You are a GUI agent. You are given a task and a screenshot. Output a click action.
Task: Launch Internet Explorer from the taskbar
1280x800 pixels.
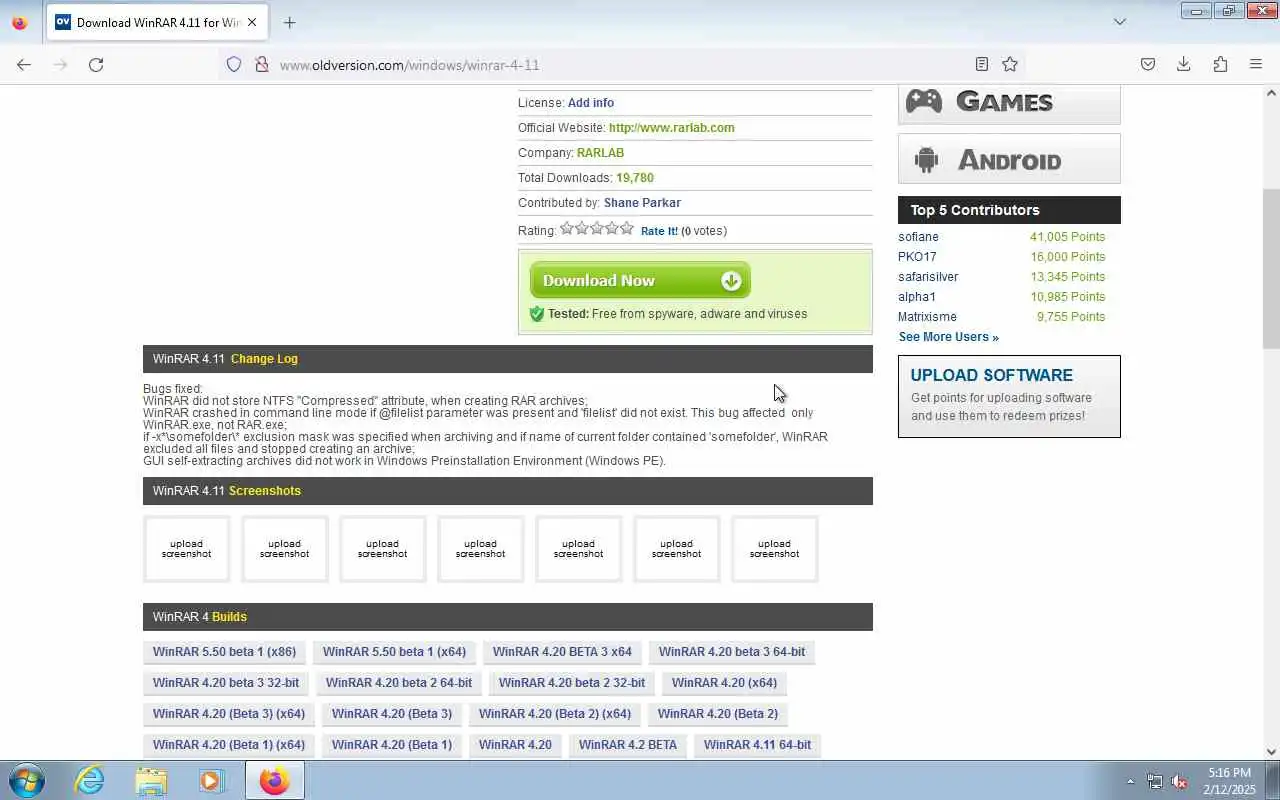90,780
